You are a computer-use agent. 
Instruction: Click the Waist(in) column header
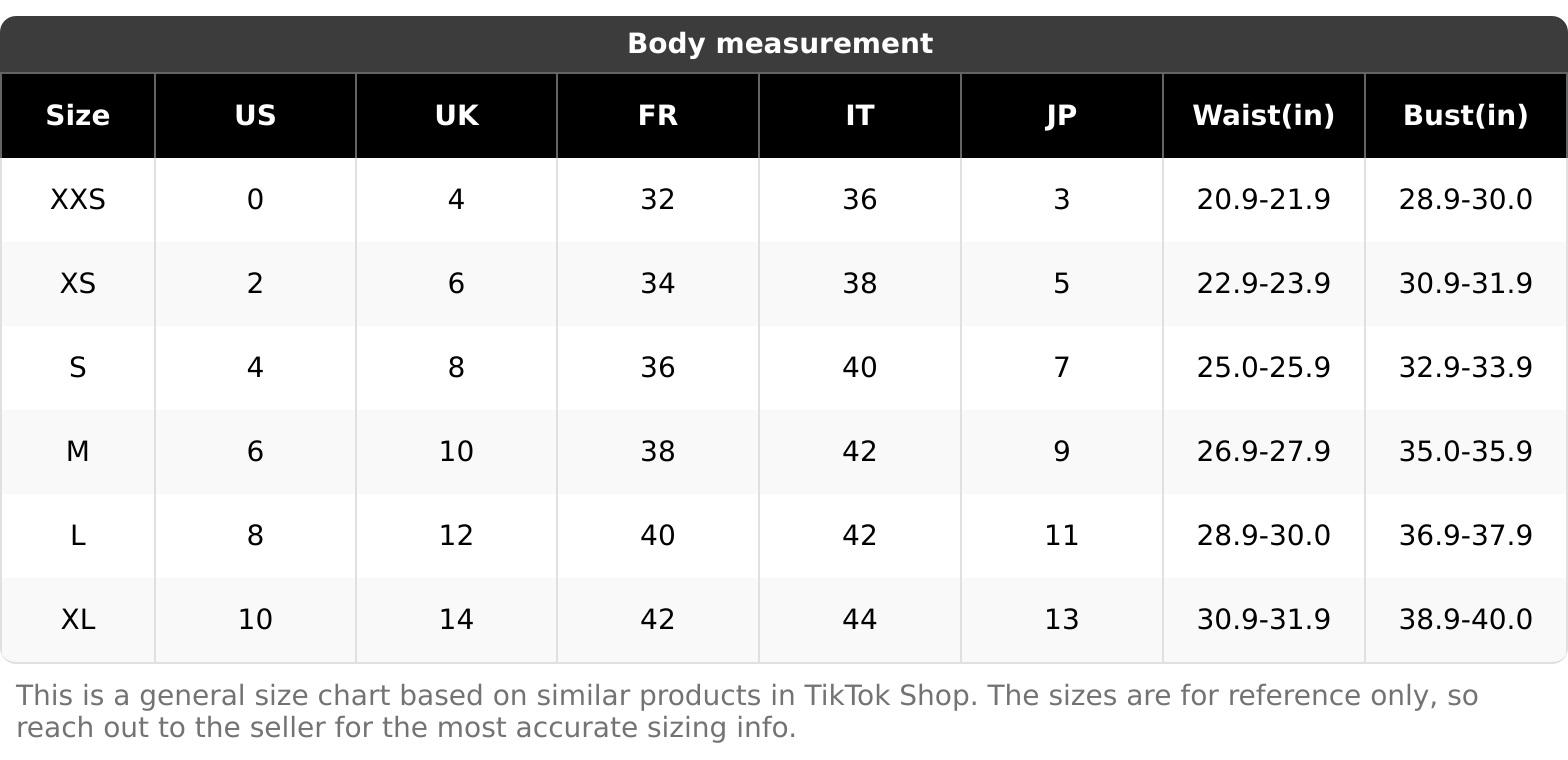pyautogui.click(x=1264, y=116)
